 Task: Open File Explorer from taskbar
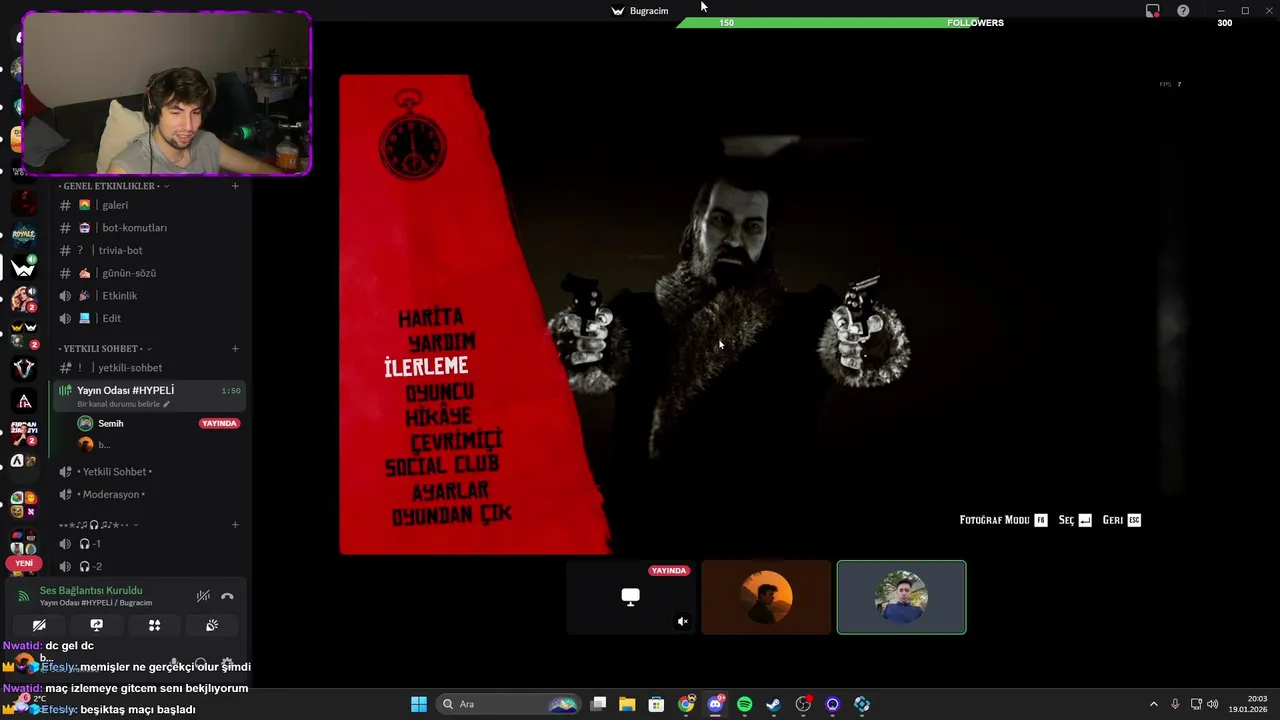[627, 704]
